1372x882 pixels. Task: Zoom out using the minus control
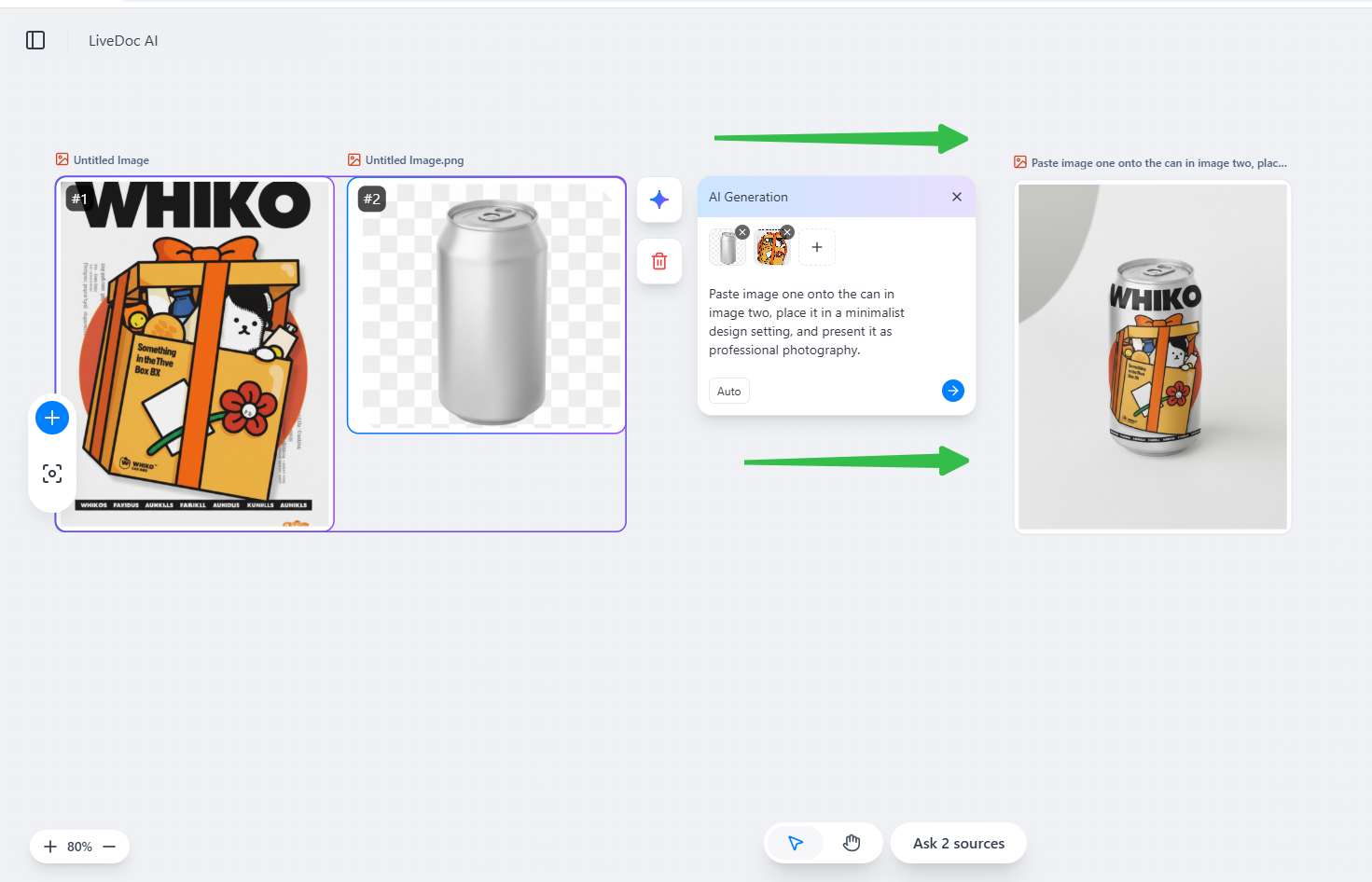[109, 846]
